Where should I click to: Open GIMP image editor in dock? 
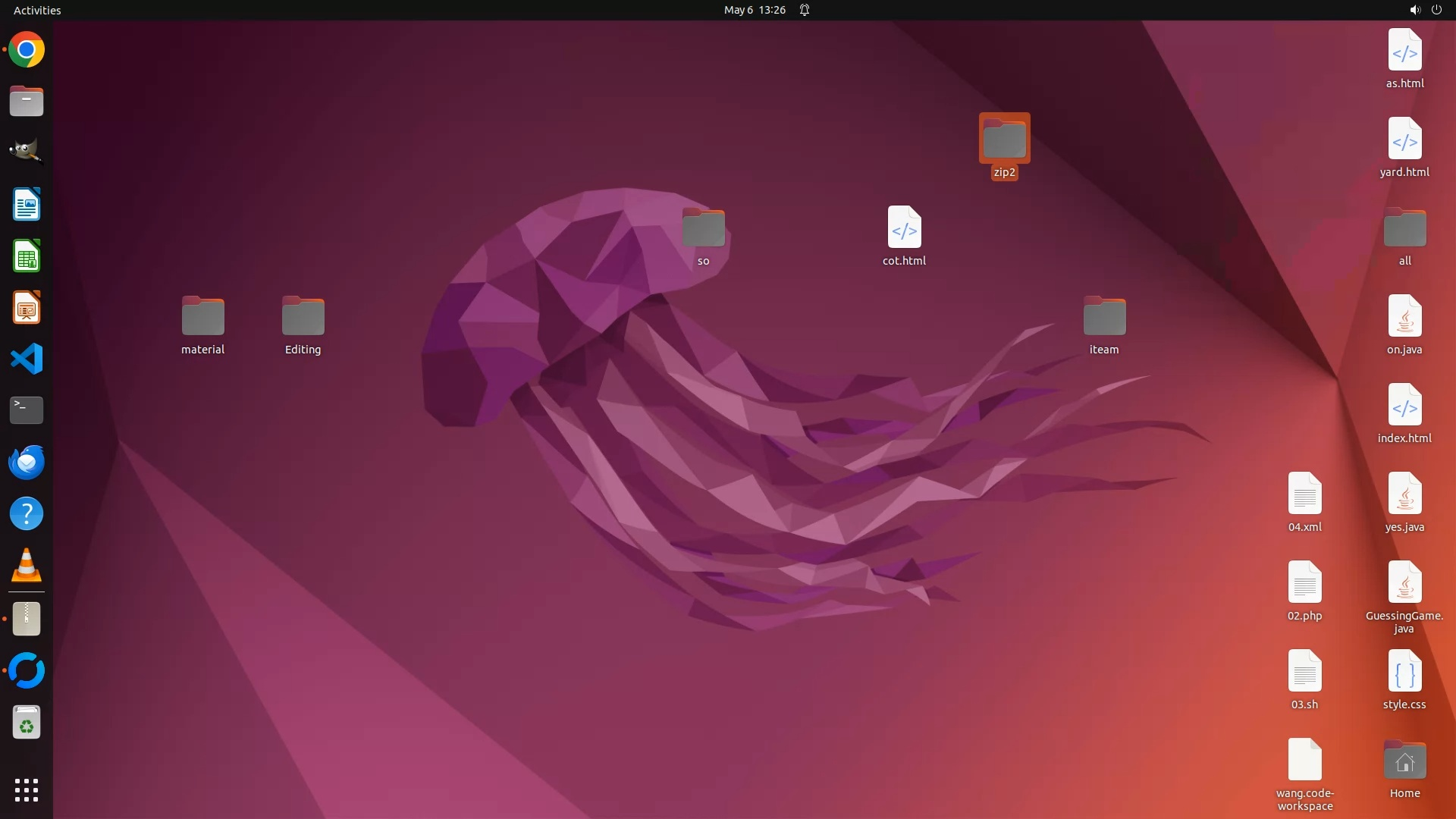tap(27, 152)
